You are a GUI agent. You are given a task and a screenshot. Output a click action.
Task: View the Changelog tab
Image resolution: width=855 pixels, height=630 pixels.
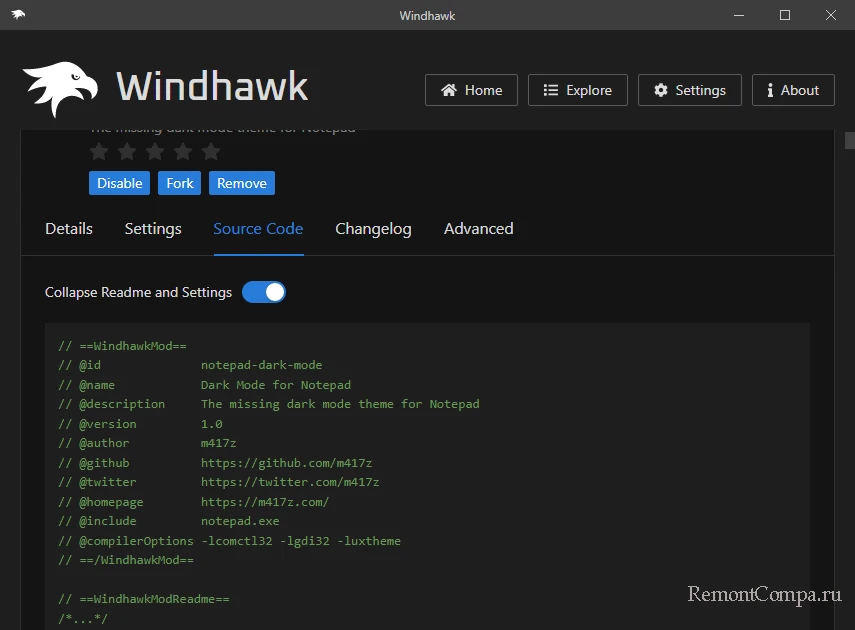[373, 229]
